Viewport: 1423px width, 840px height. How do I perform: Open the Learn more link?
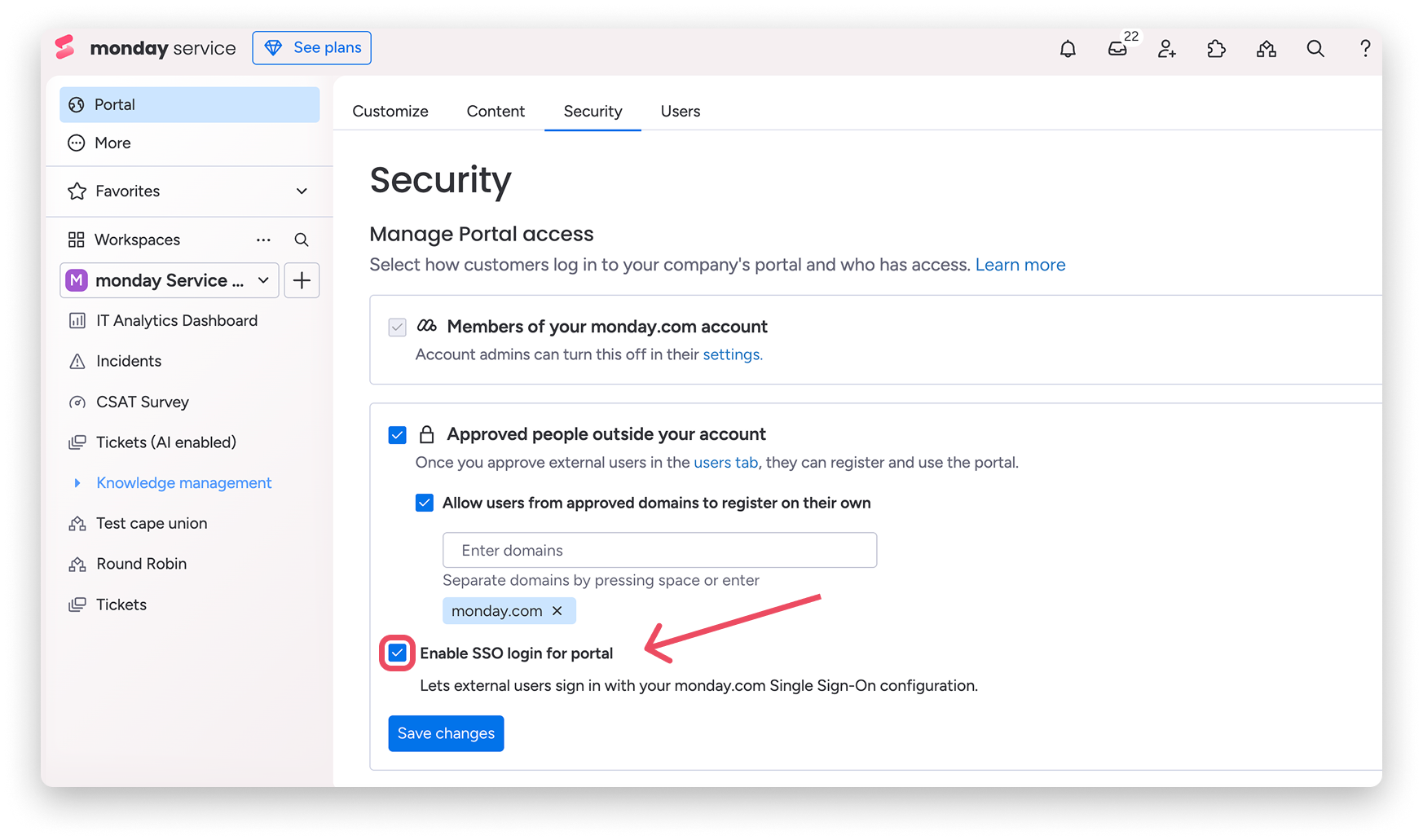pyautogui.click(x=1020, y=265)
